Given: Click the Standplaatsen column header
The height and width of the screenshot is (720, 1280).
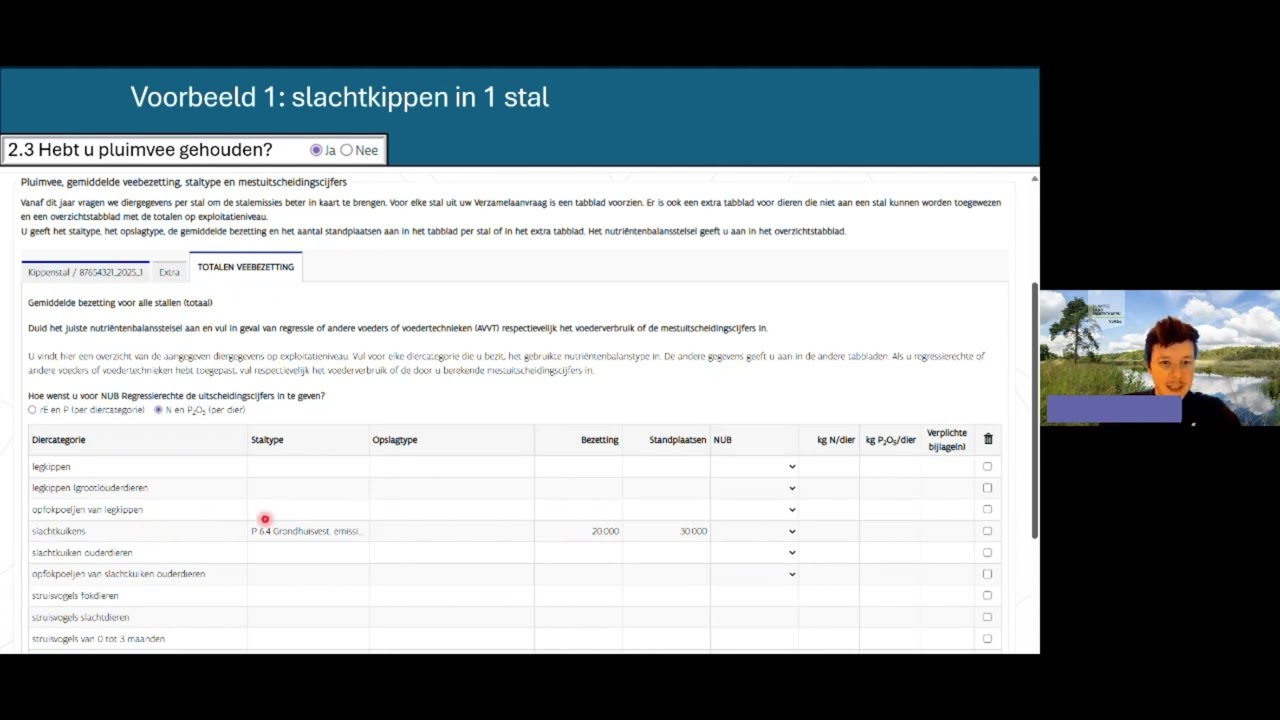Looking at the screenshot, I should [678, 440].
